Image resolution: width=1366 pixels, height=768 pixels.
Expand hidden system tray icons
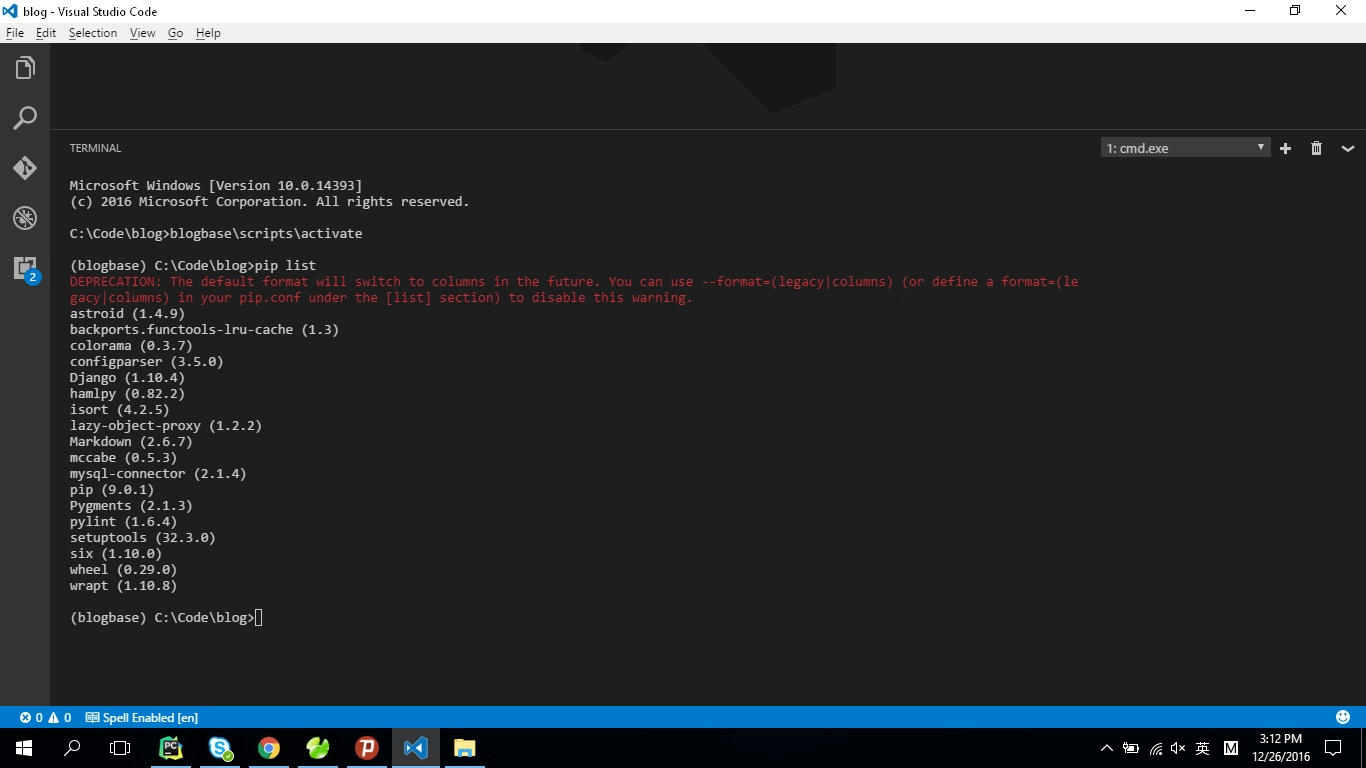(1106, 747)
